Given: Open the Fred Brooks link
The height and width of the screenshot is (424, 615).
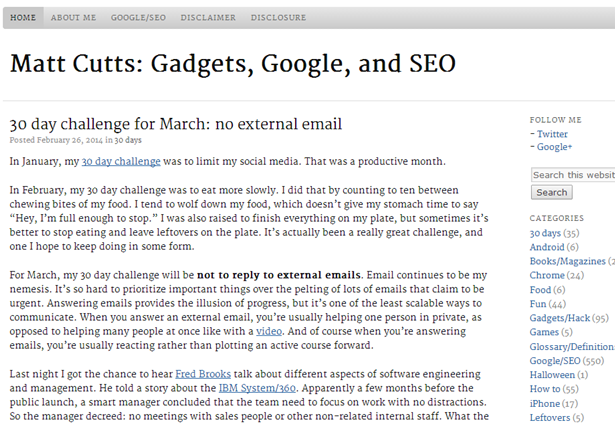Looking at the screenshot, I should (x=203, y=374).
